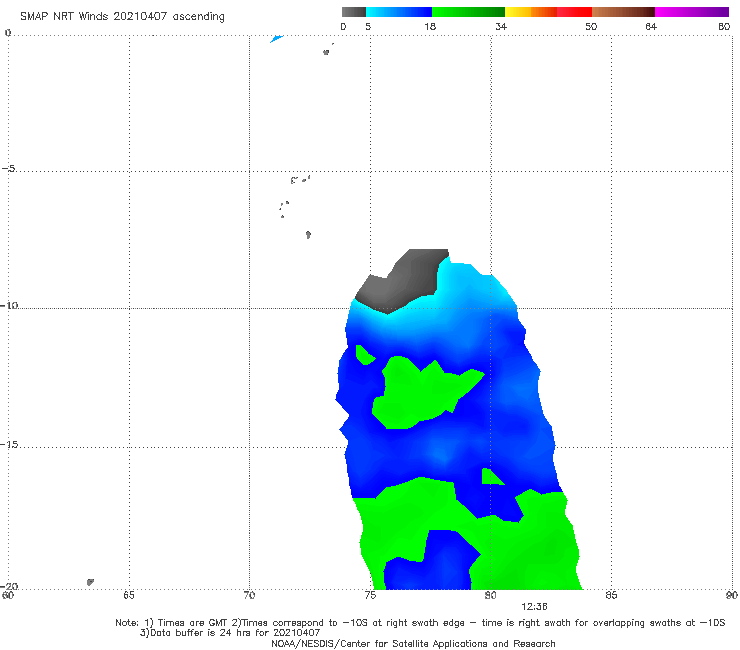This screenshot has width=740, height=650.
Task: Click longitude axis label '85'
Action: 611,595
